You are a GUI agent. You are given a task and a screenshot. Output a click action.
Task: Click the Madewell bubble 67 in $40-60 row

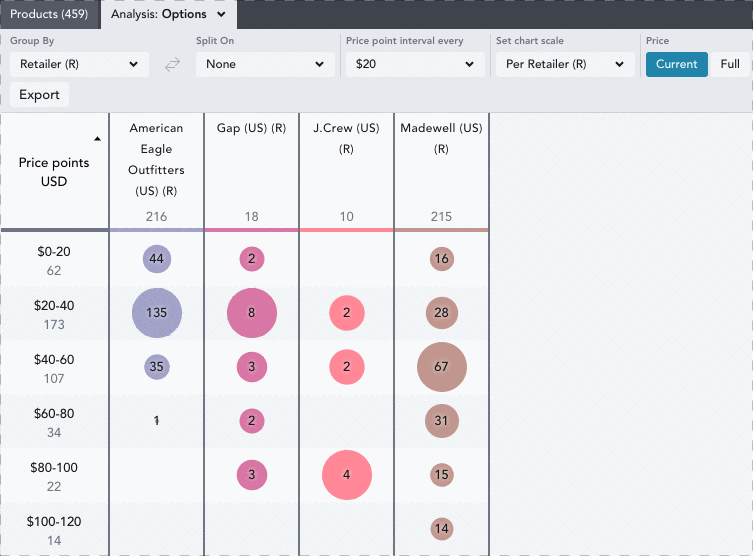coord(442,367)
